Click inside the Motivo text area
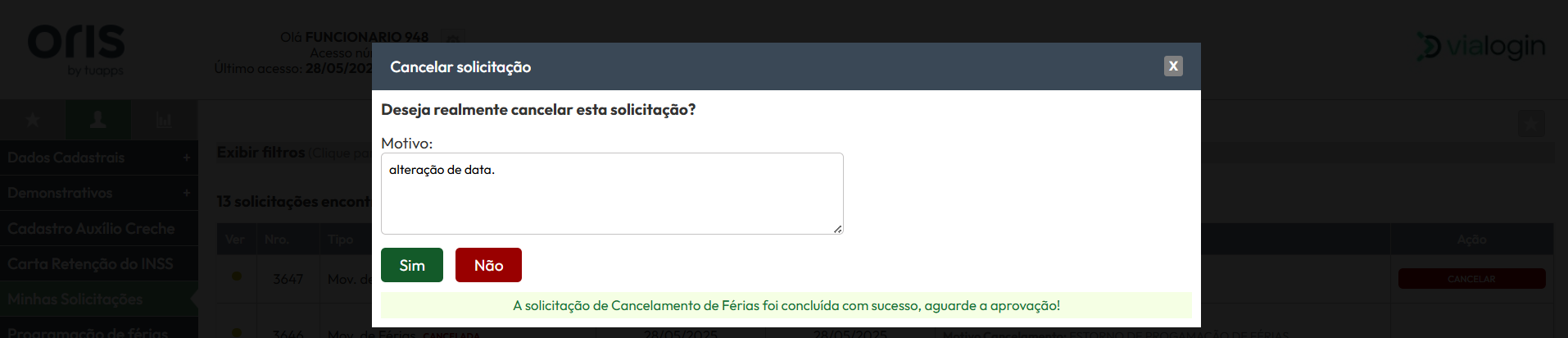The width and height of the screenshot is (1568, 338). 612,194
